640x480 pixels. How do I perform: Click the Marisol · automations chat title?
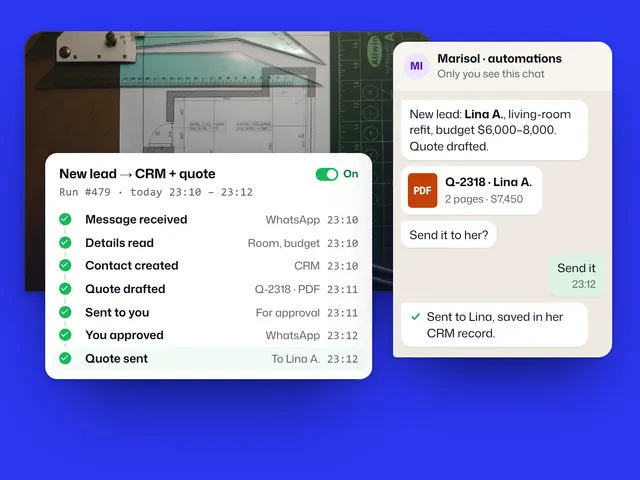[x=500, y=59]
